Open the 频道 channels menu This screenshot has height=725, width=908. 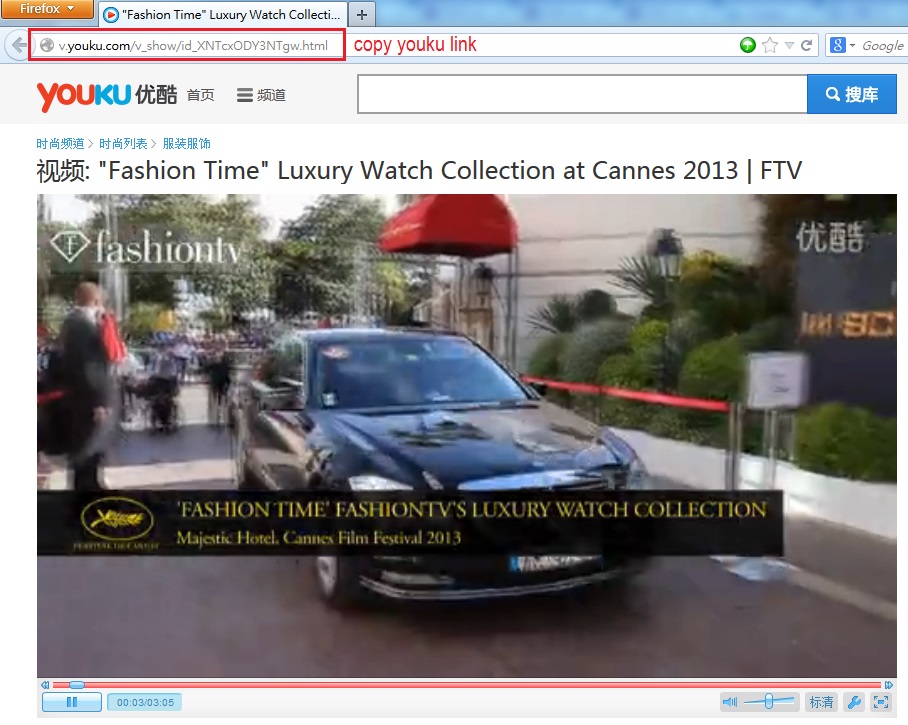(261, 95)
